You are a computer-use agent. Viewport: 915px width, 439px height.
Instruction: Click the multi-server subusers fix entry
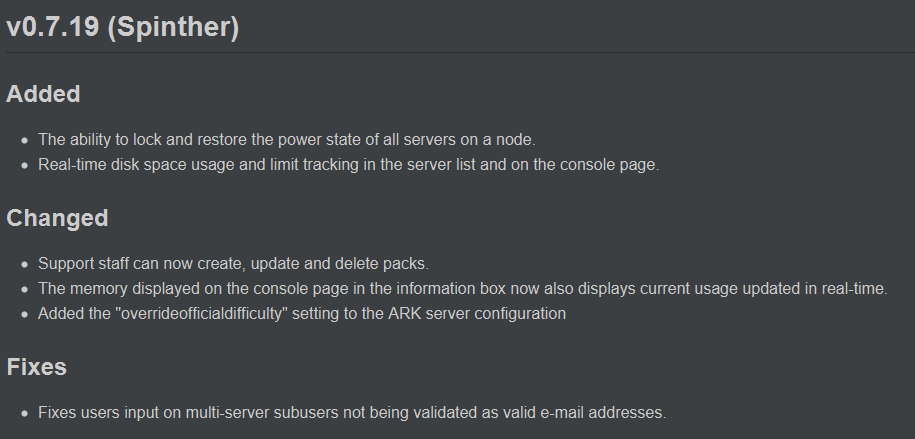coord(352,412)
